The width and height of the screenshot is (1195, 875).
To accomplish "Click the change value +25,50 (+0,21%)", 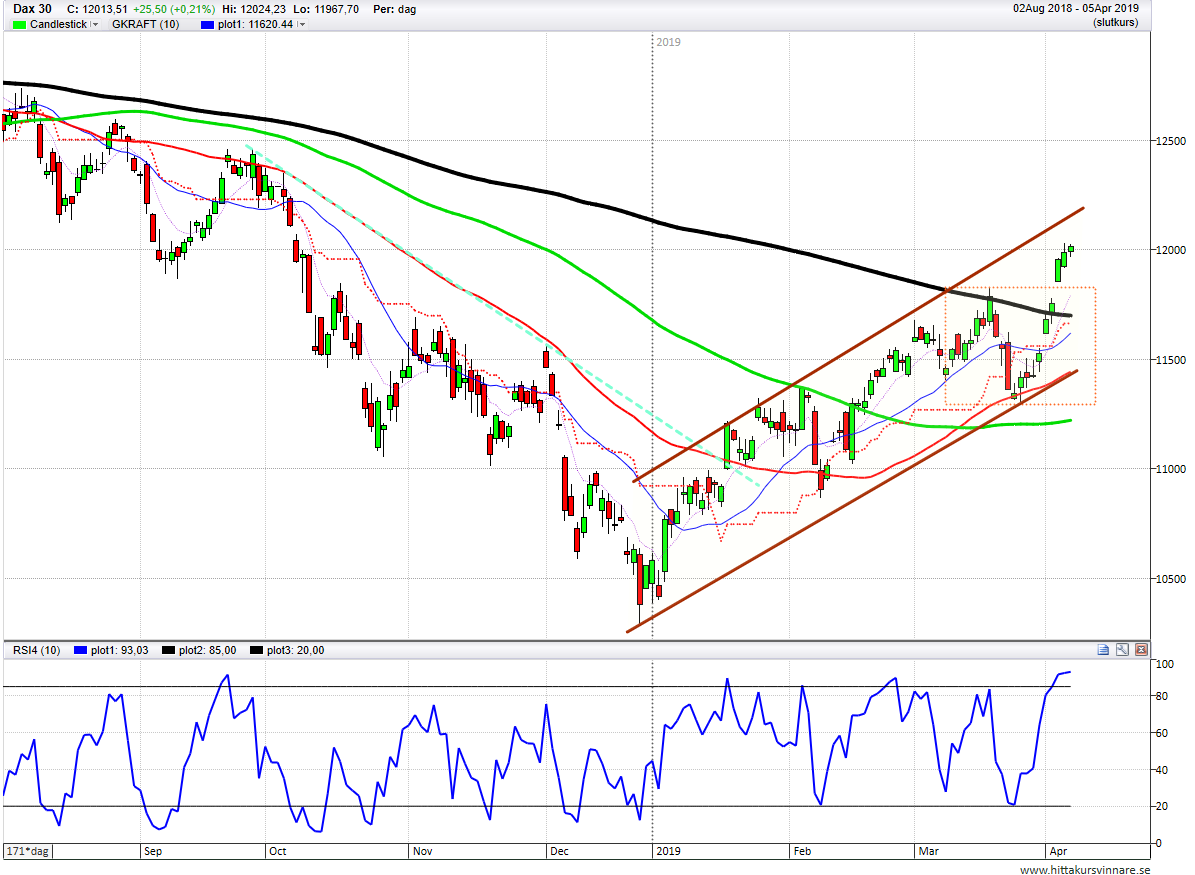I will pos(175,9).
